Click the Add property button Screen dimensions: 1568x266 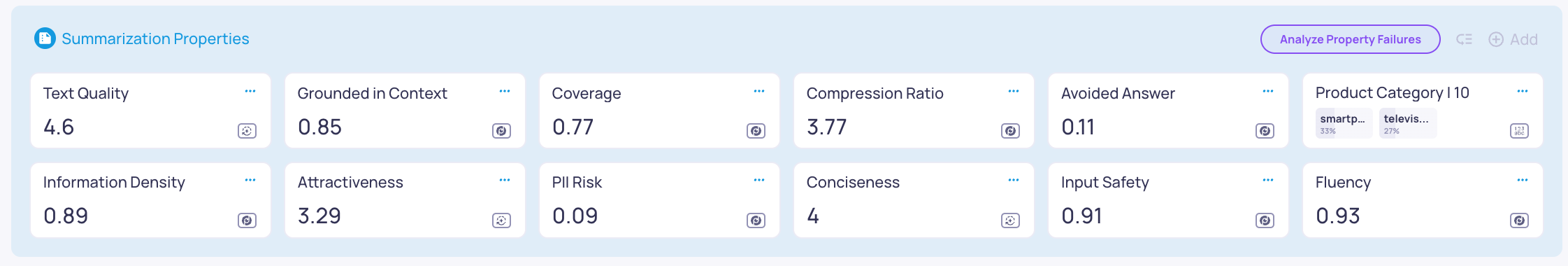point(1513,39)
